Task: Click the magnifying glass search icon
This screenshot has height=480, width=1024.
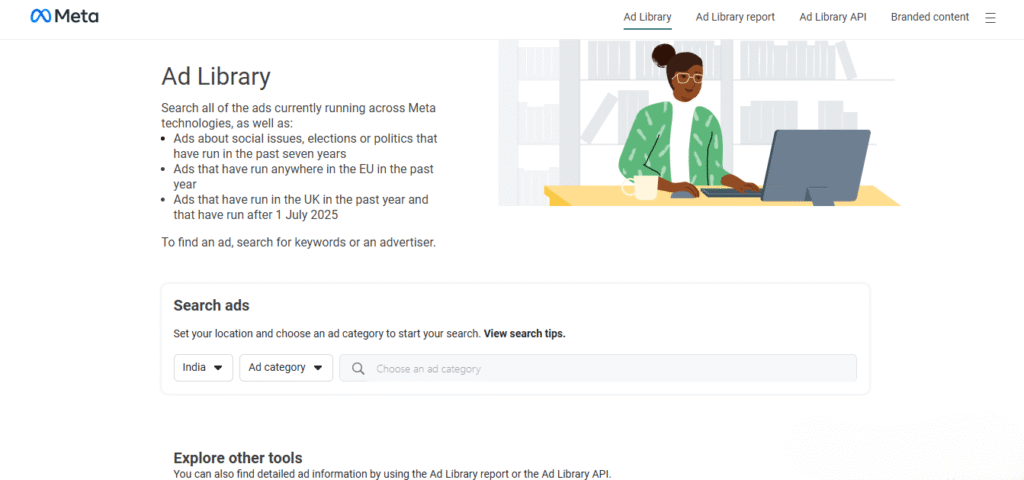Action: point(358,368)
